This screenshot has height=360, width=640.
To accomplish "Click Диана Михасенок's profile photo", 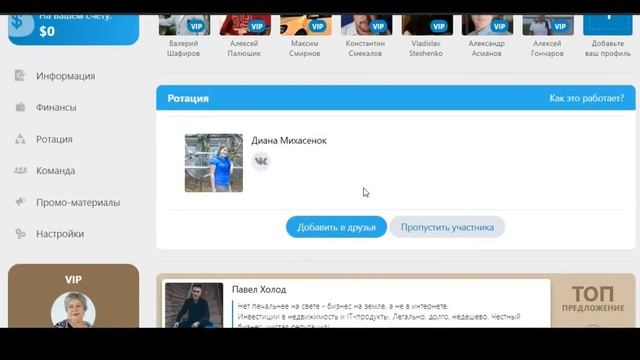I will click(x=214, y=163).
